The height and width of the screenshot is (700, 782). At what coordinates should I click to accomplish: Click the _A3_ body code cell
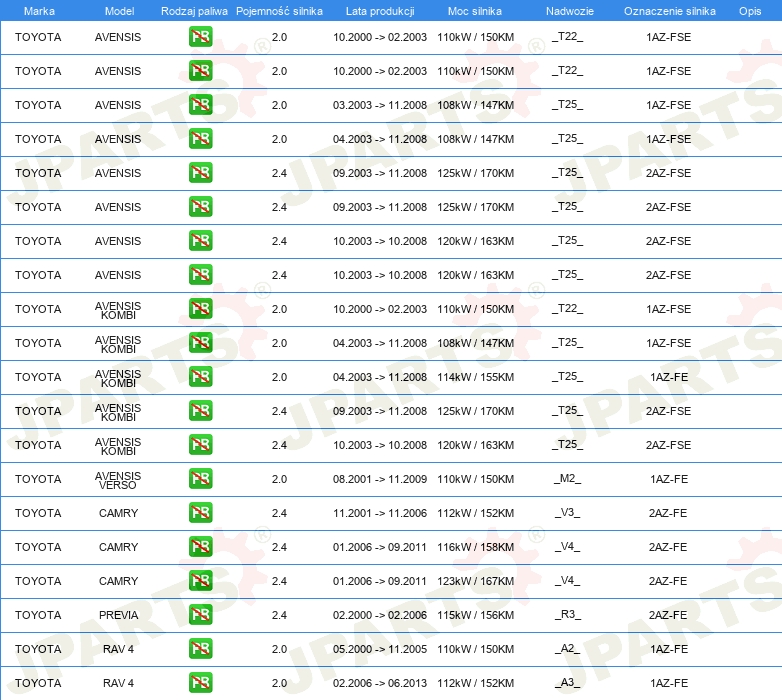[x=568, y=683]
